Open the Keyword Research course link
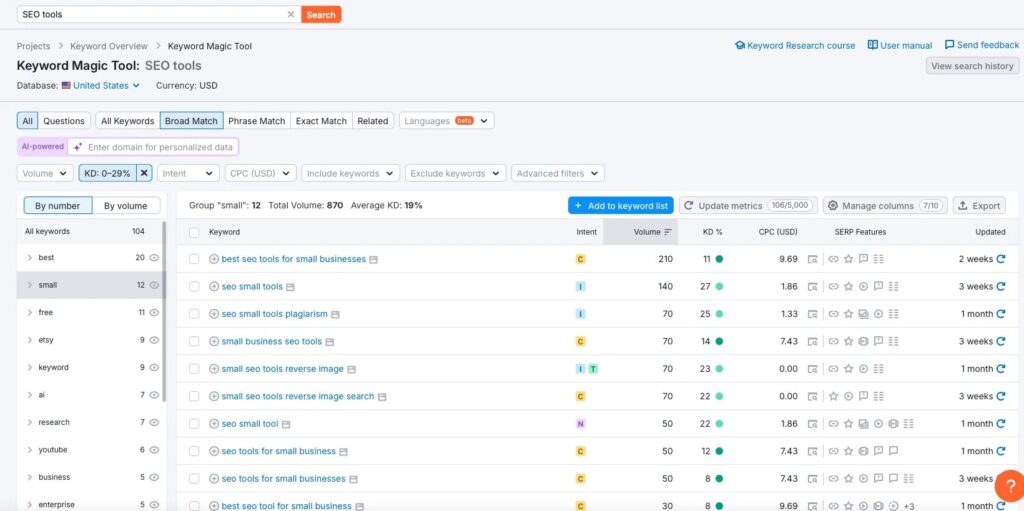1024x511 pixels. 795,46
